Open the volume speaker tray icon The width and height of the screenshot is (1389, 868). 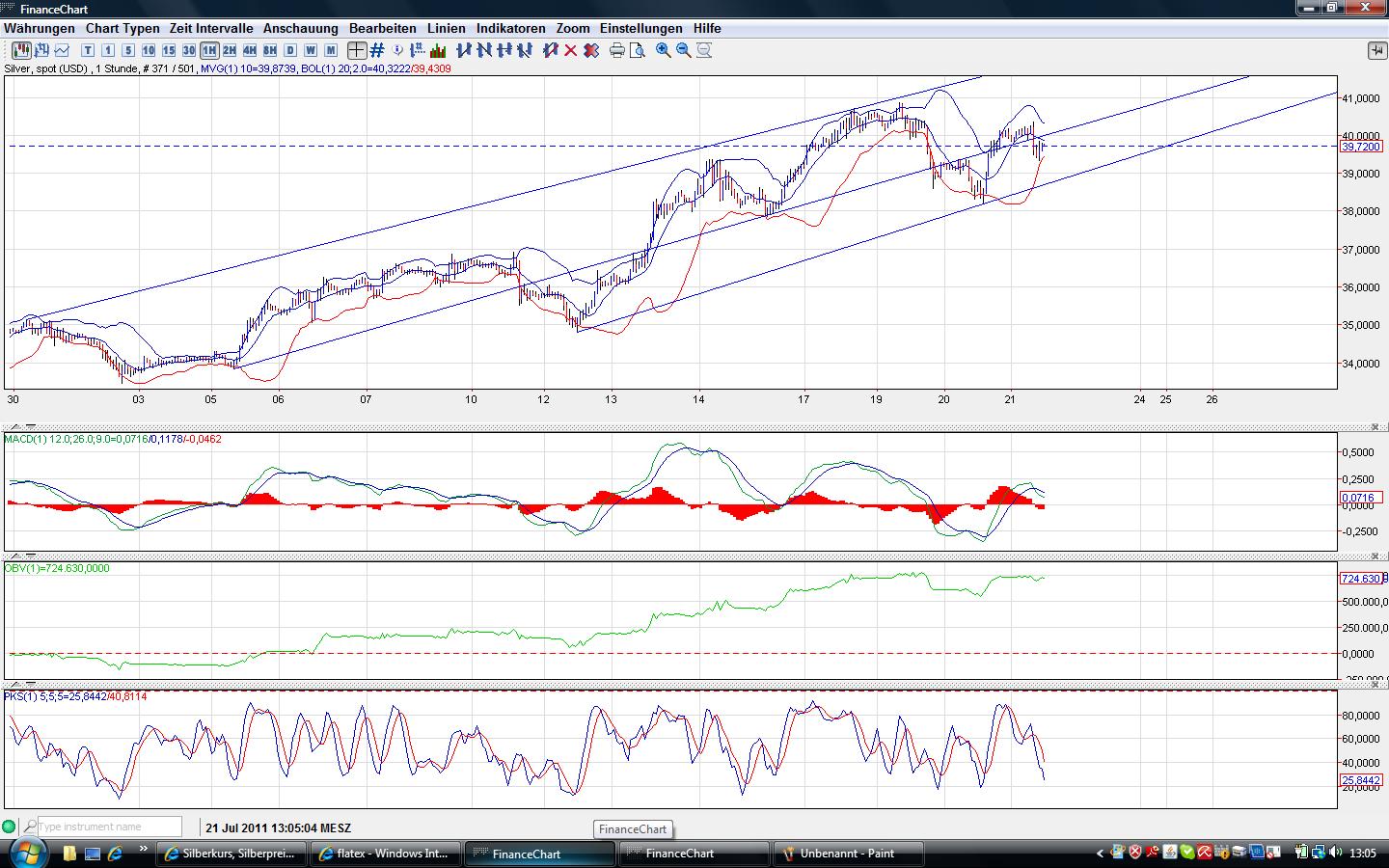(x=1336, y=853)
